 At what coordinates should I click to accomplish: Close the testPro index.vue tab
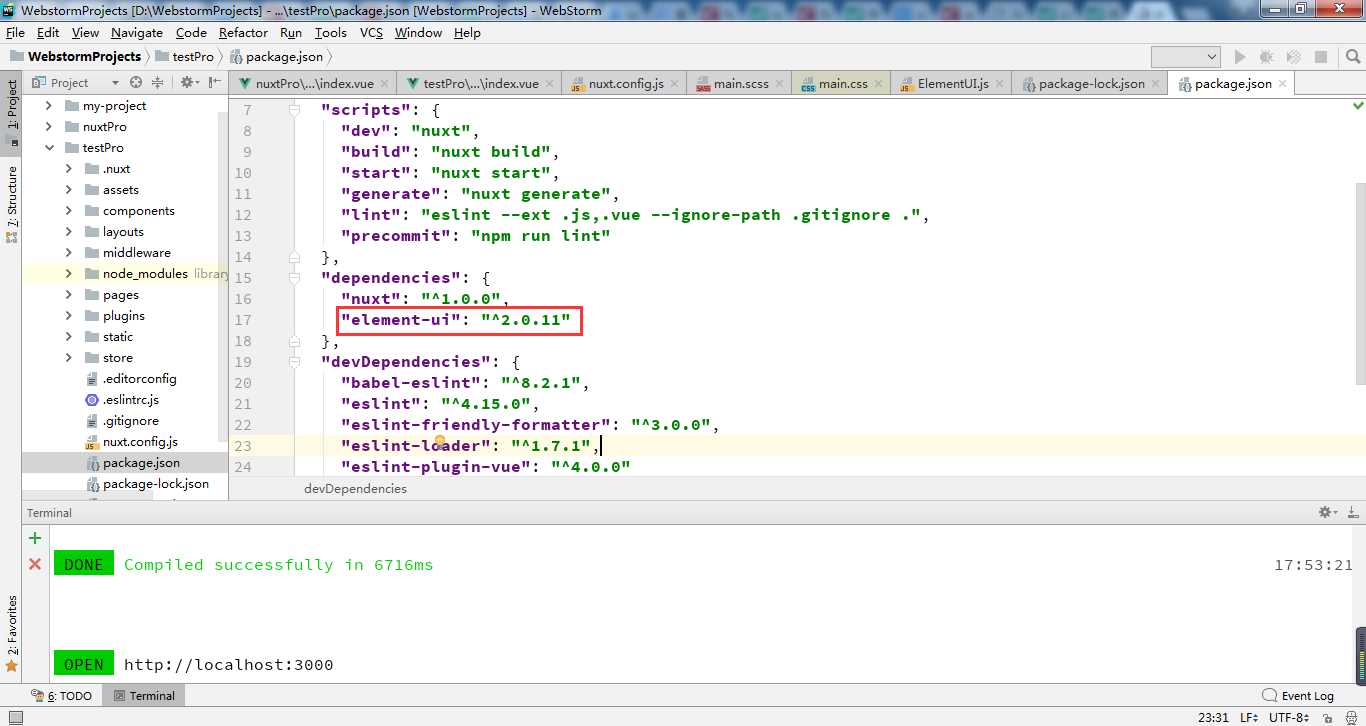tap(550, 84)
